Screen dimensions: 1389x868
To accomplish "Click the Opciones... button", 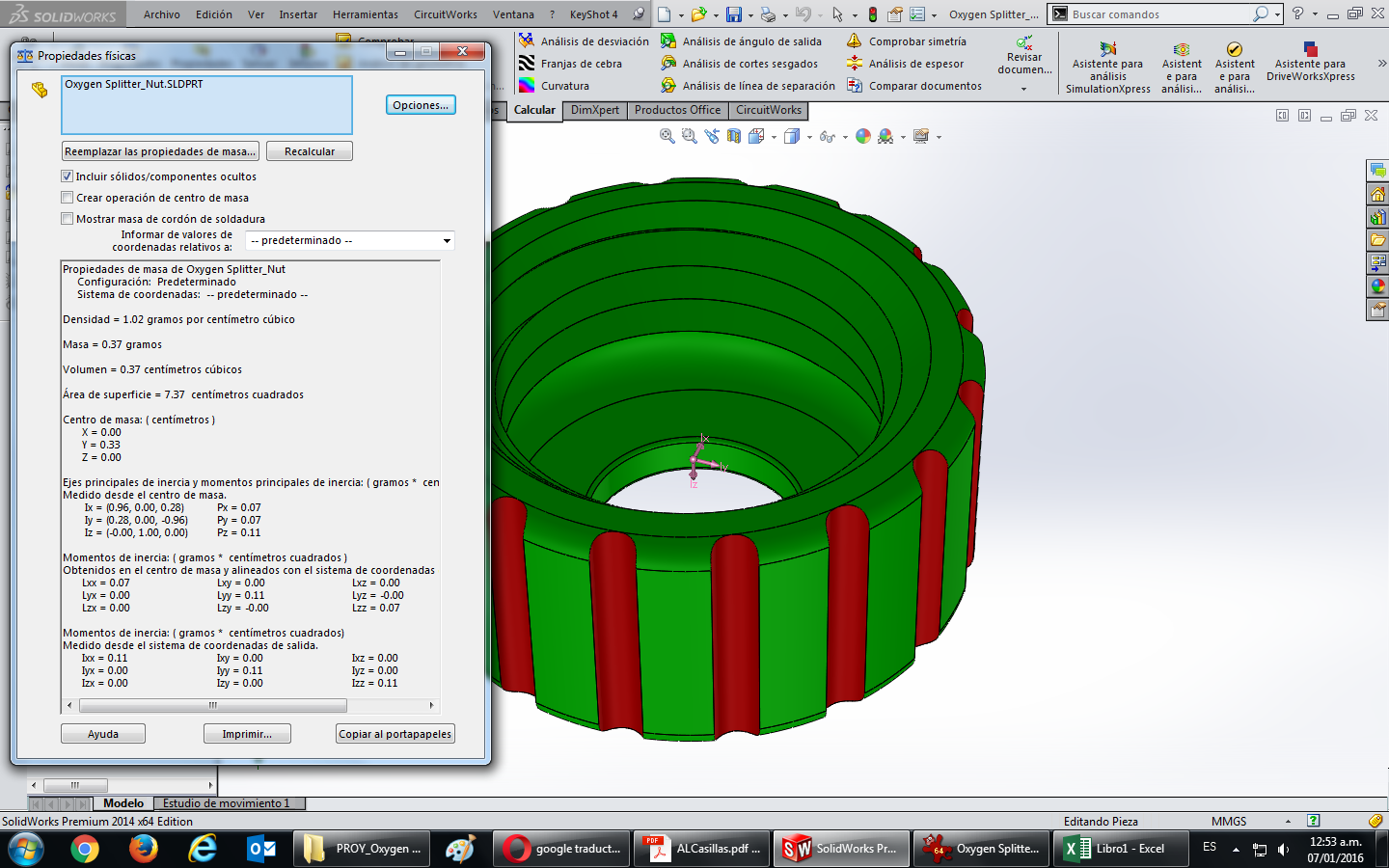I will tap(421, 105).
